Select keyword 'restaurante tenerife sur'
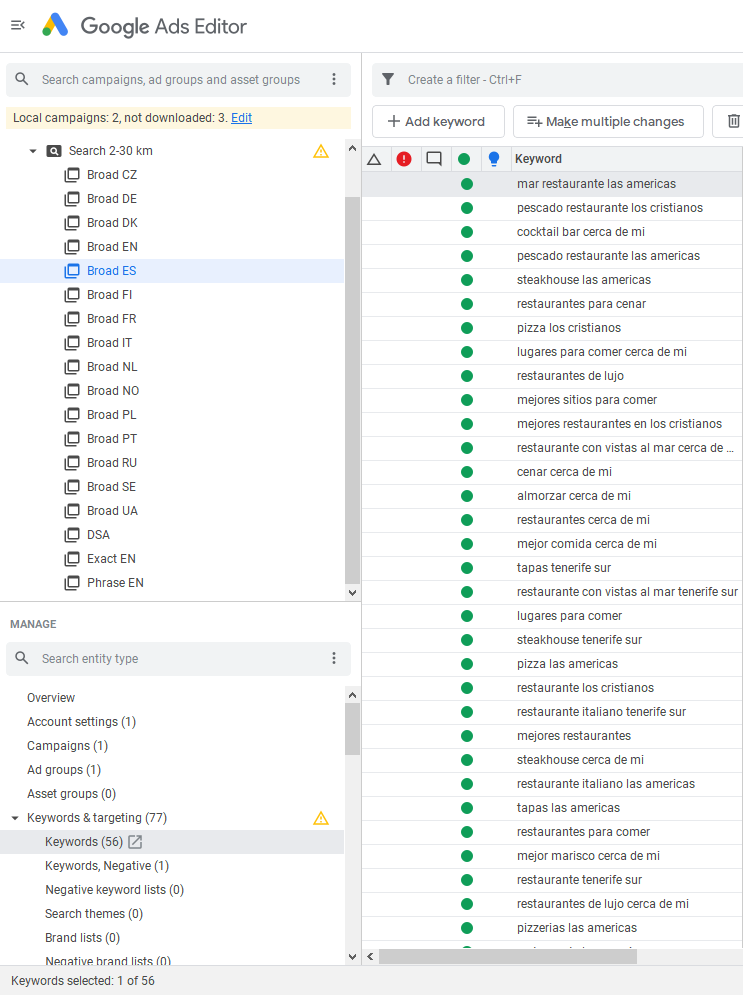 click(x=579, y=880)
